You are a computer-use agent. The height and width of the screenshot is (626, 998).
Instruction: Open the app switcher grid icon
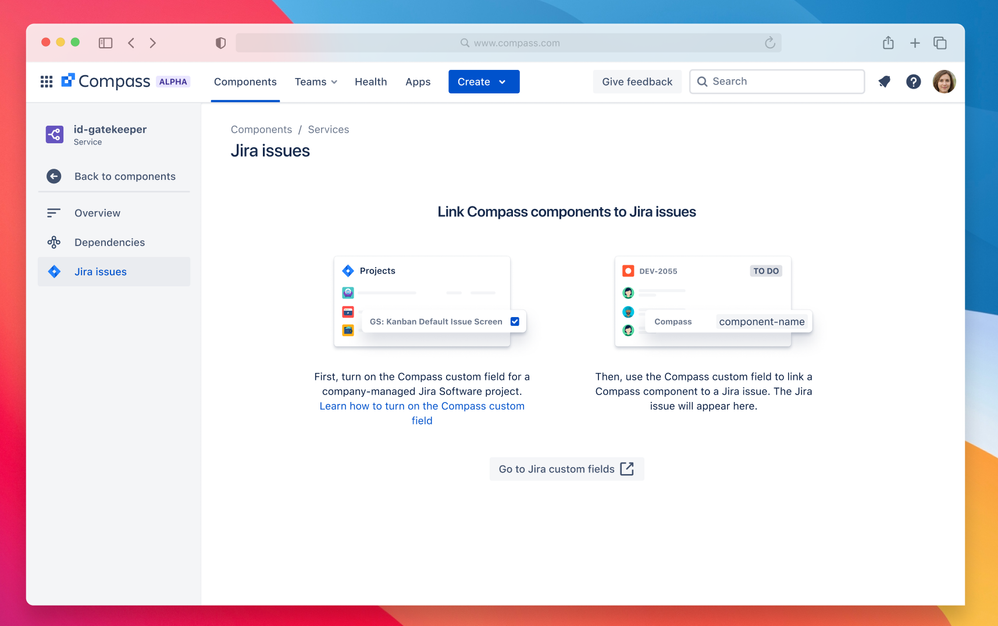46,81
